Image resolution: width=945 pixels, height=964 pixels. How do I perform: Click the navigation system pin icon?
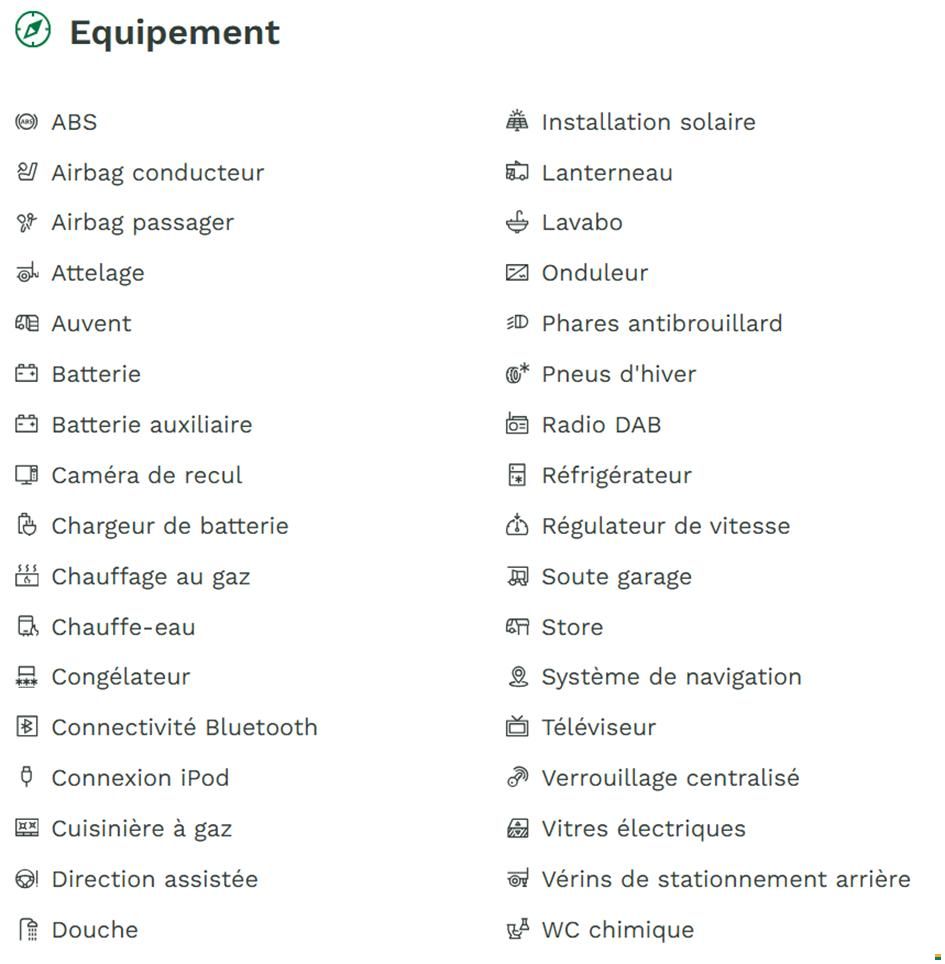pos(516,677)
